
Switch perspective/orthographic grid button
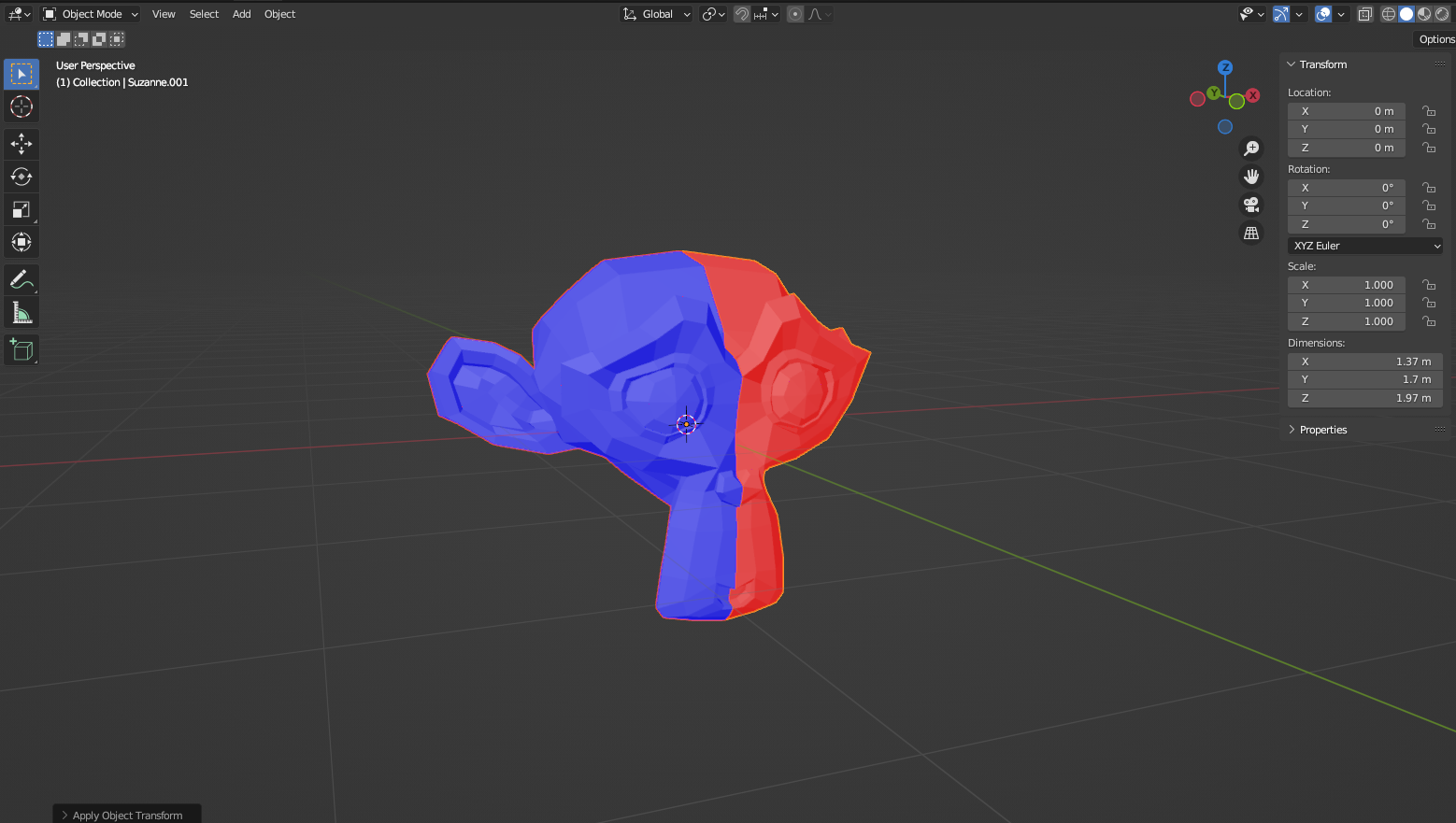click(1251, 233)
